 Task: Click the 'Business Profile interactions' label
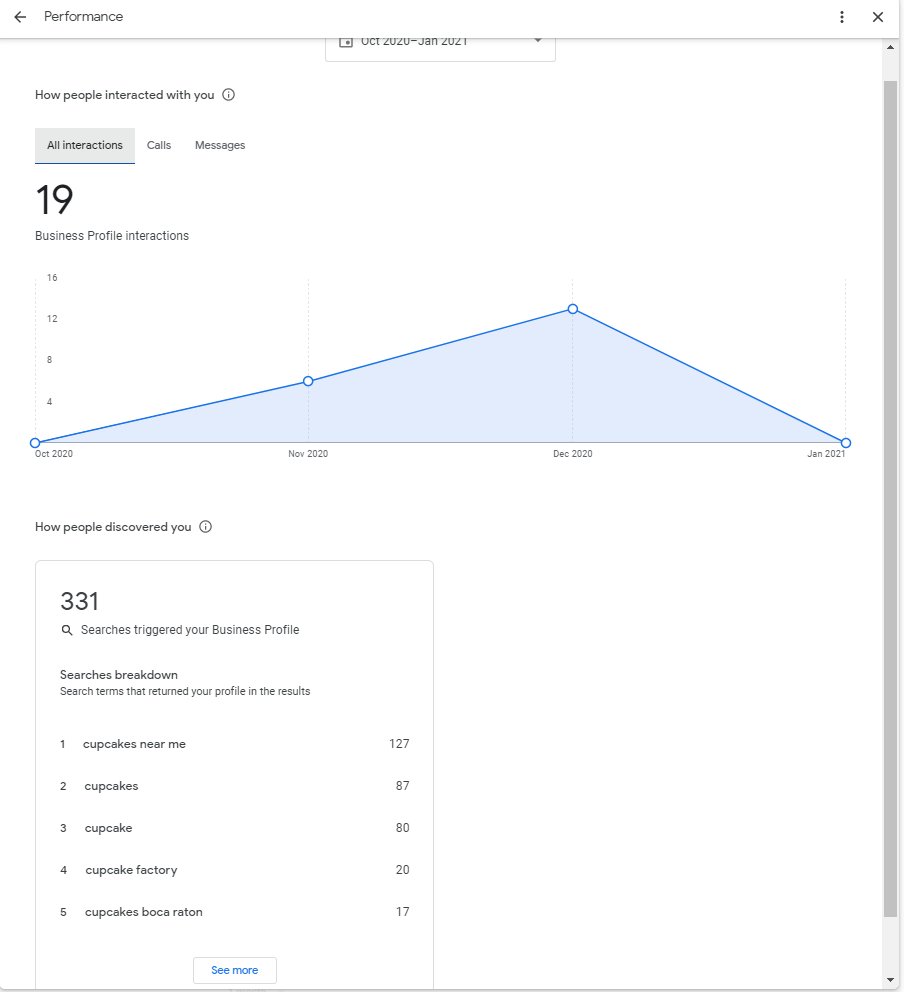(112, 236)
